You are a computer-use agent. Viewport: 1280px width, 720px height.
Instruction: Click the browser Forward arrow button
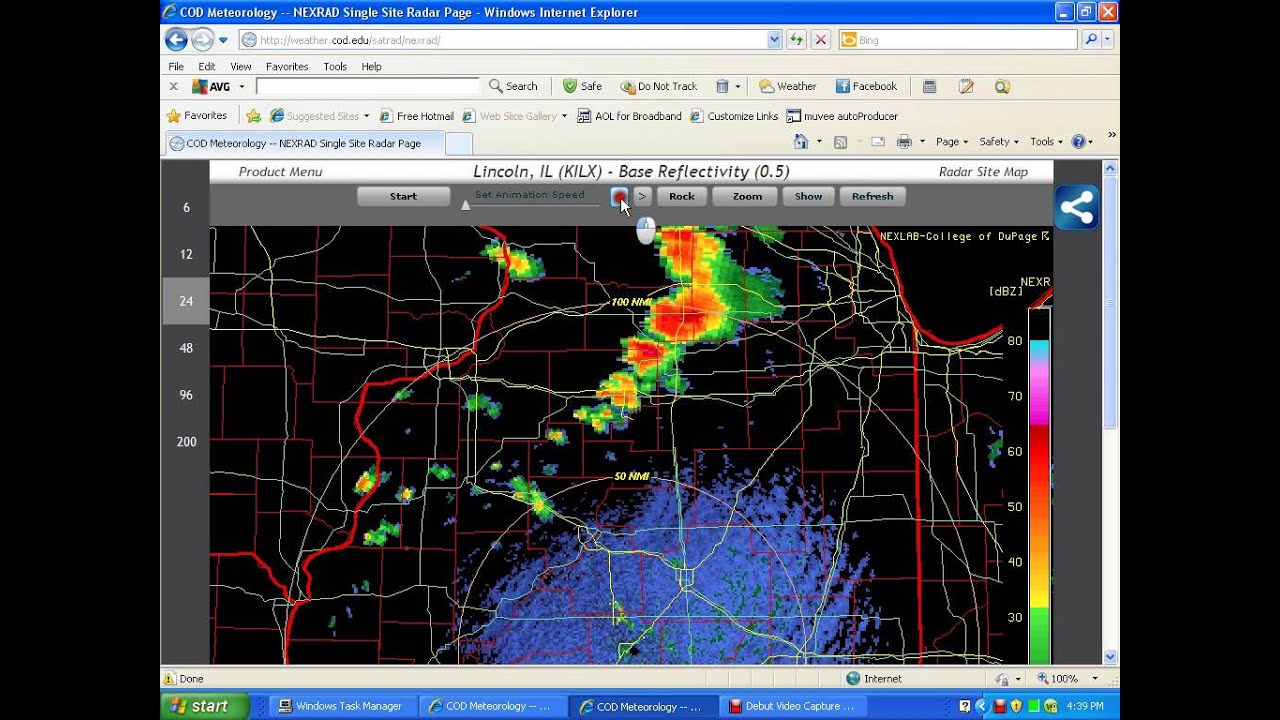(x=202, y=40)
